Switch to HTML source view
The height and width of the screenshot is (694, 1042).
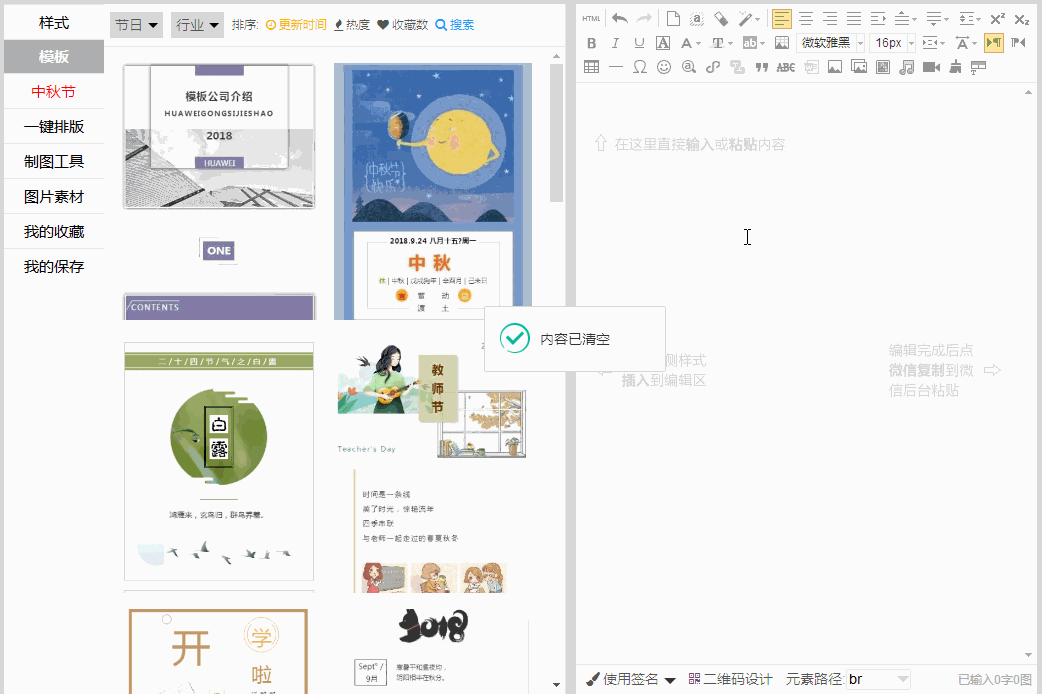pos(591,19)
